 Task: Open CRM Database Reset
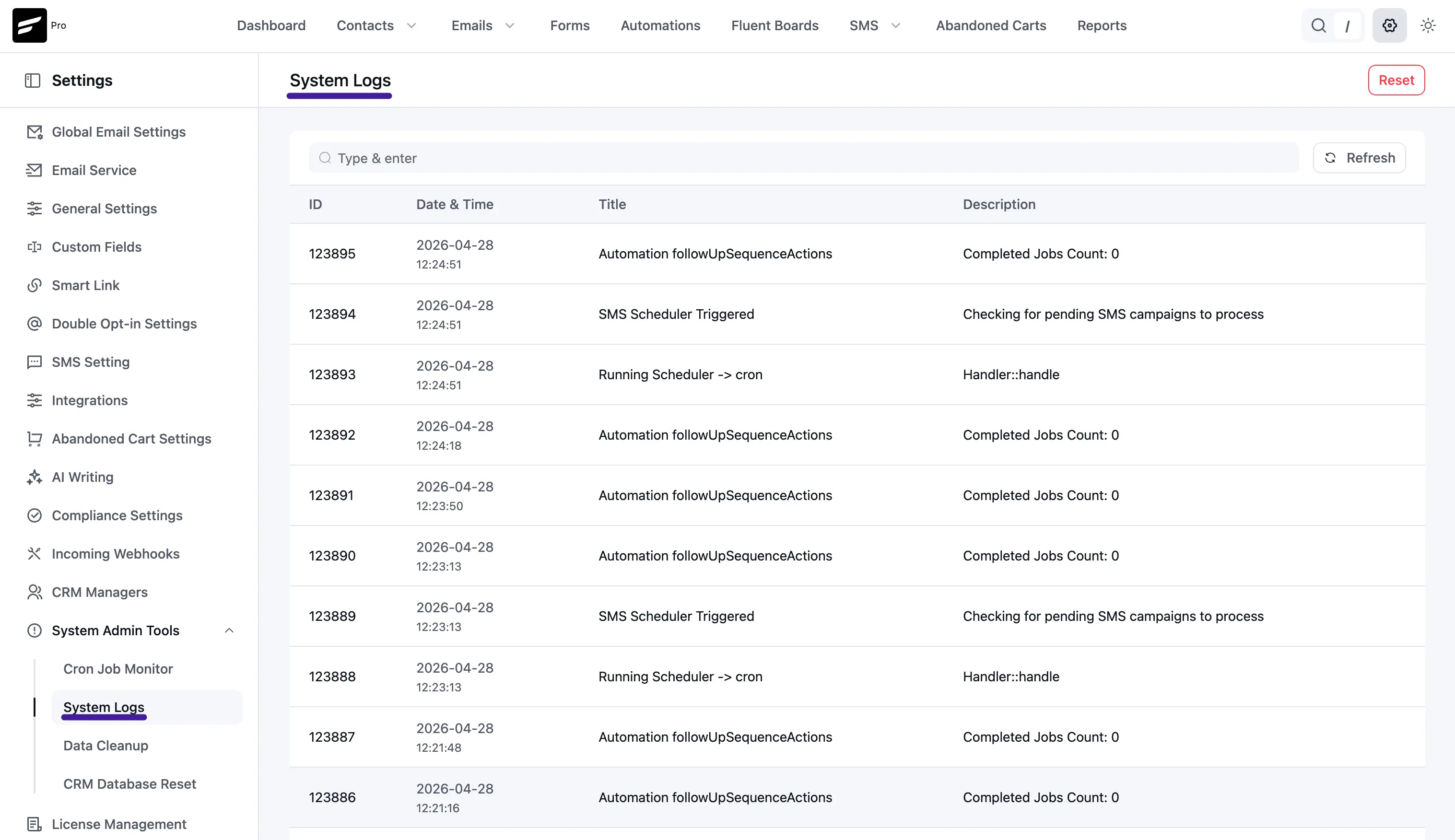(130, 784)
